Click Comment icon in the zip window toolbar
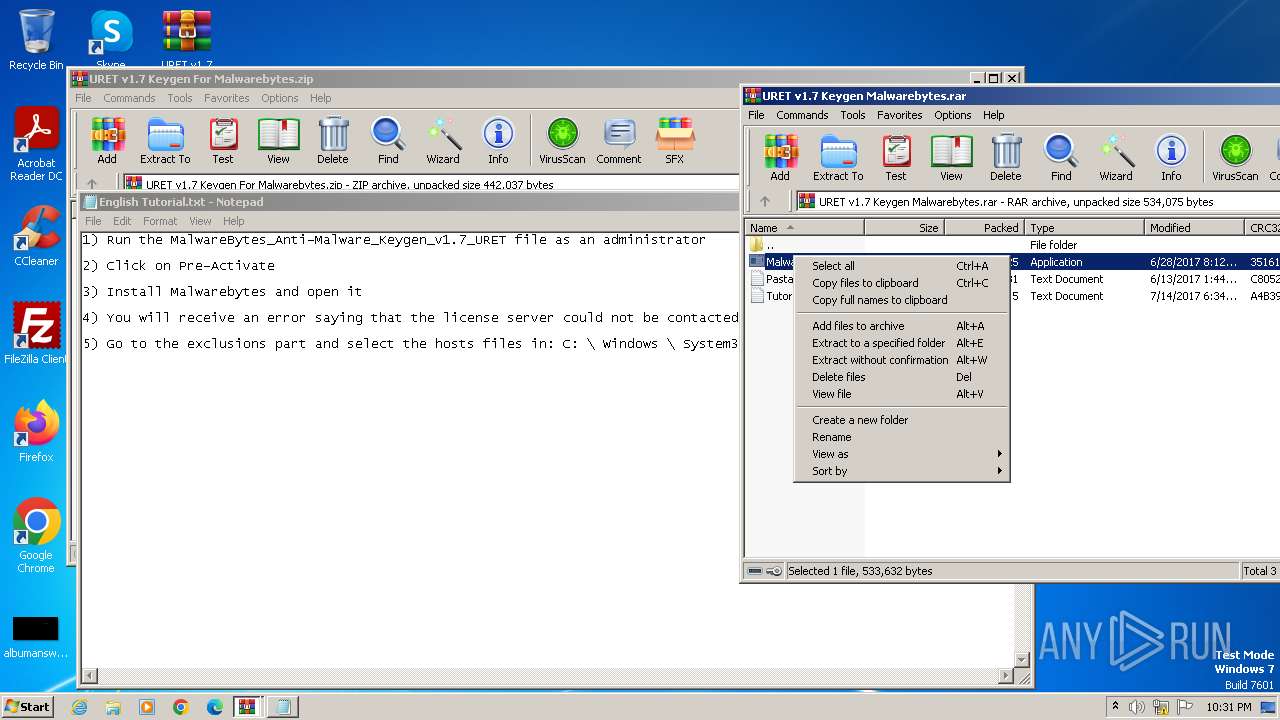The width and height of the screenshot is (1280, 720). click(619, 140)
